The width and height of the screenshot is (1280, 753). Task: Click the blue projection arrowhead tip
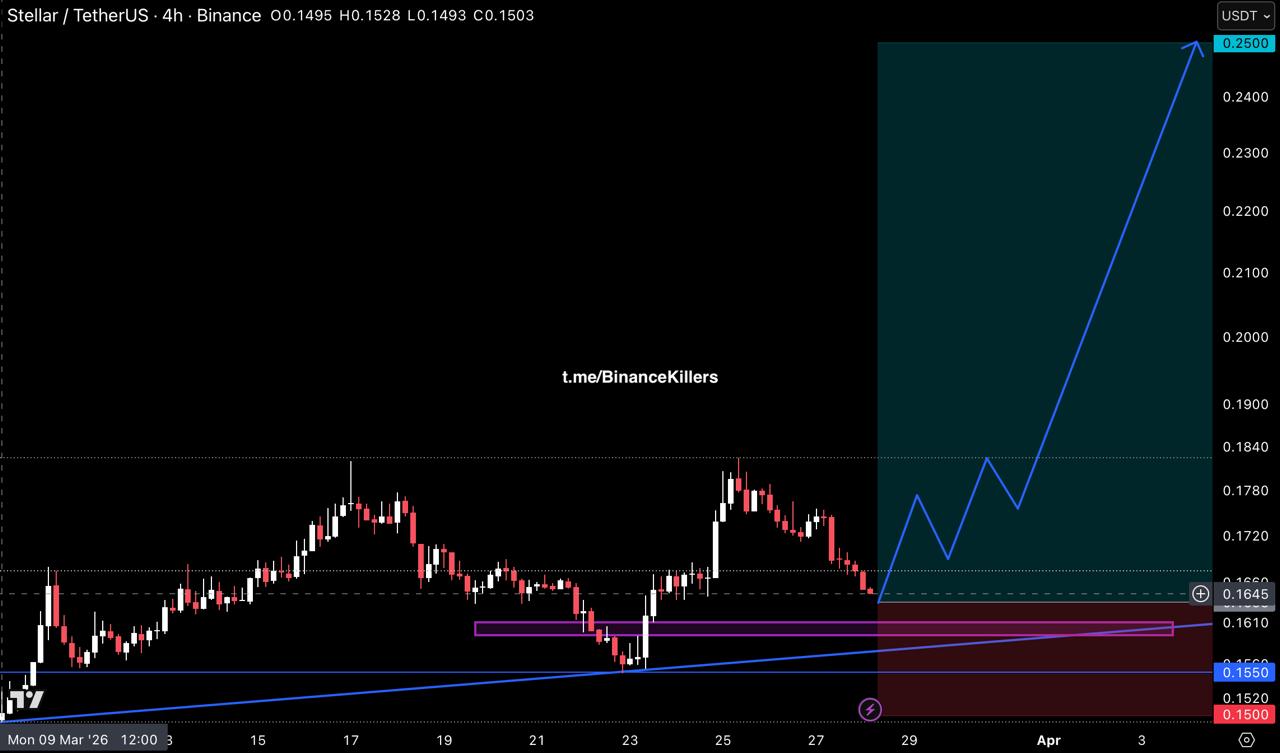1200,44
